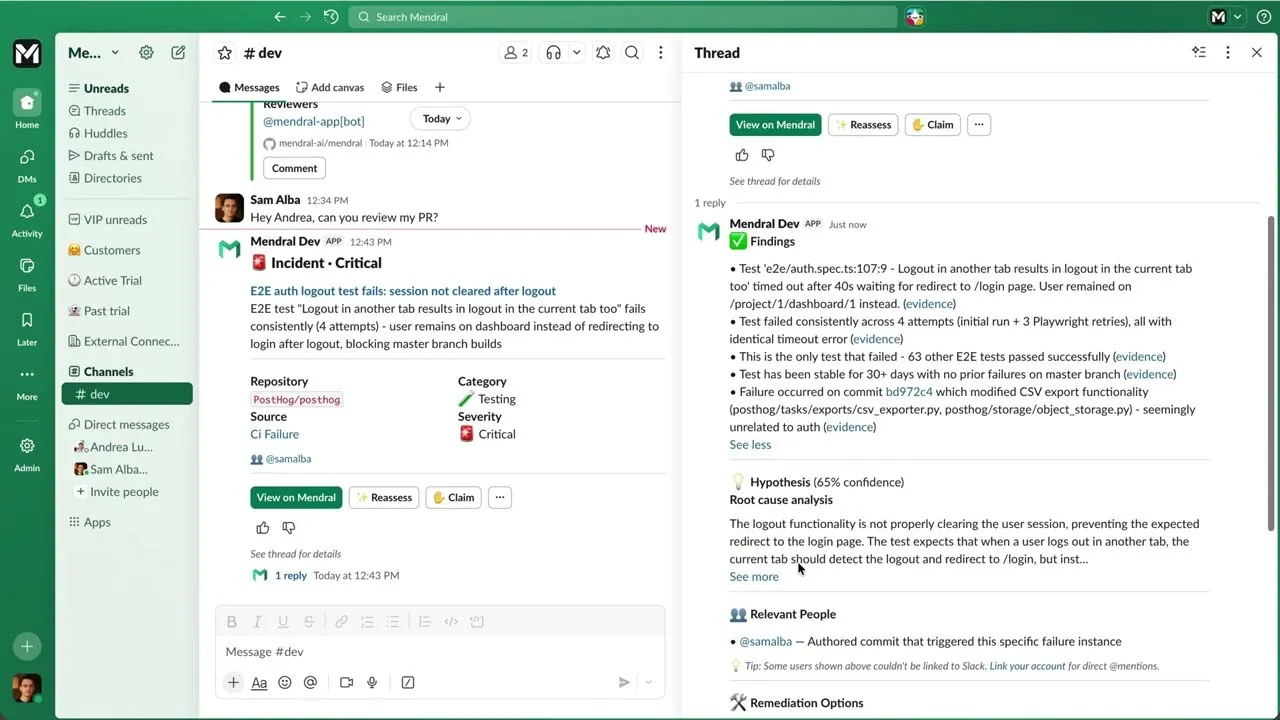This screenshot has height=720, width=1280.
Task: Click the Comment button on PR message
Action: (294, 168)
